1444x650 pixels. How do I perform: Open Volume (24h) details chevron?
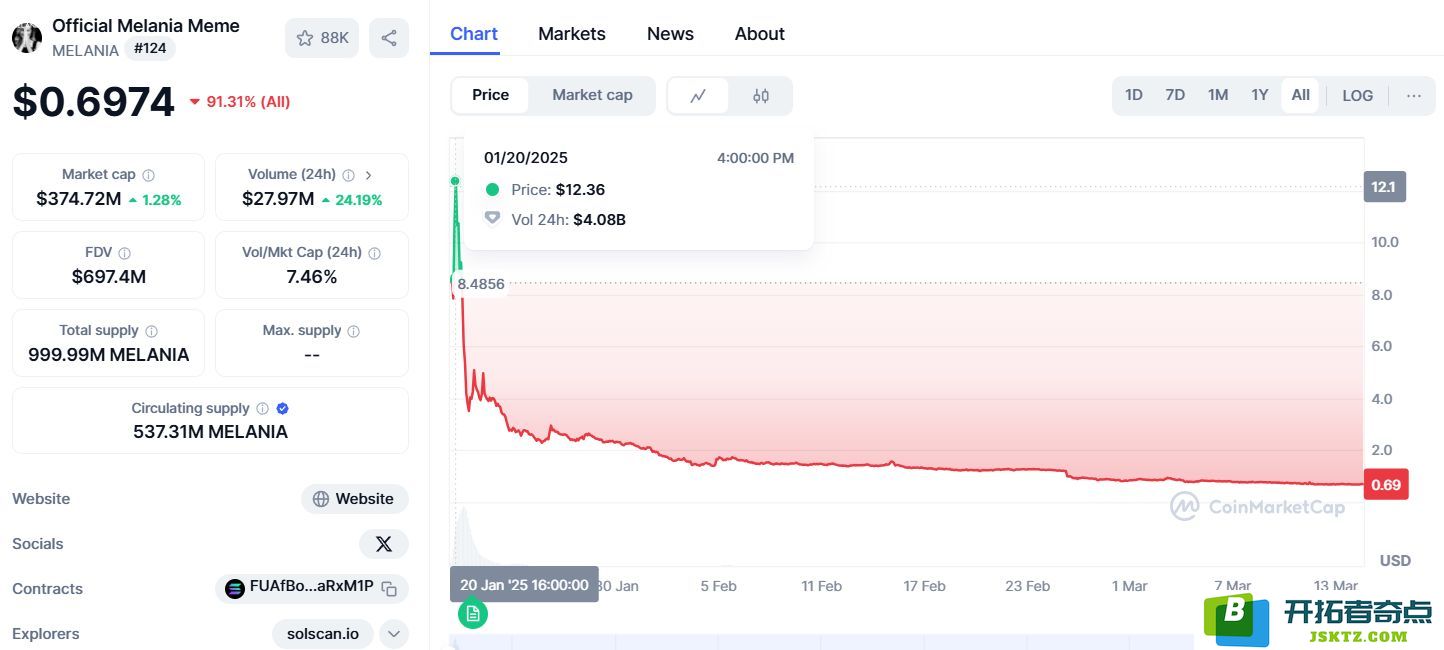click(368, 175)
